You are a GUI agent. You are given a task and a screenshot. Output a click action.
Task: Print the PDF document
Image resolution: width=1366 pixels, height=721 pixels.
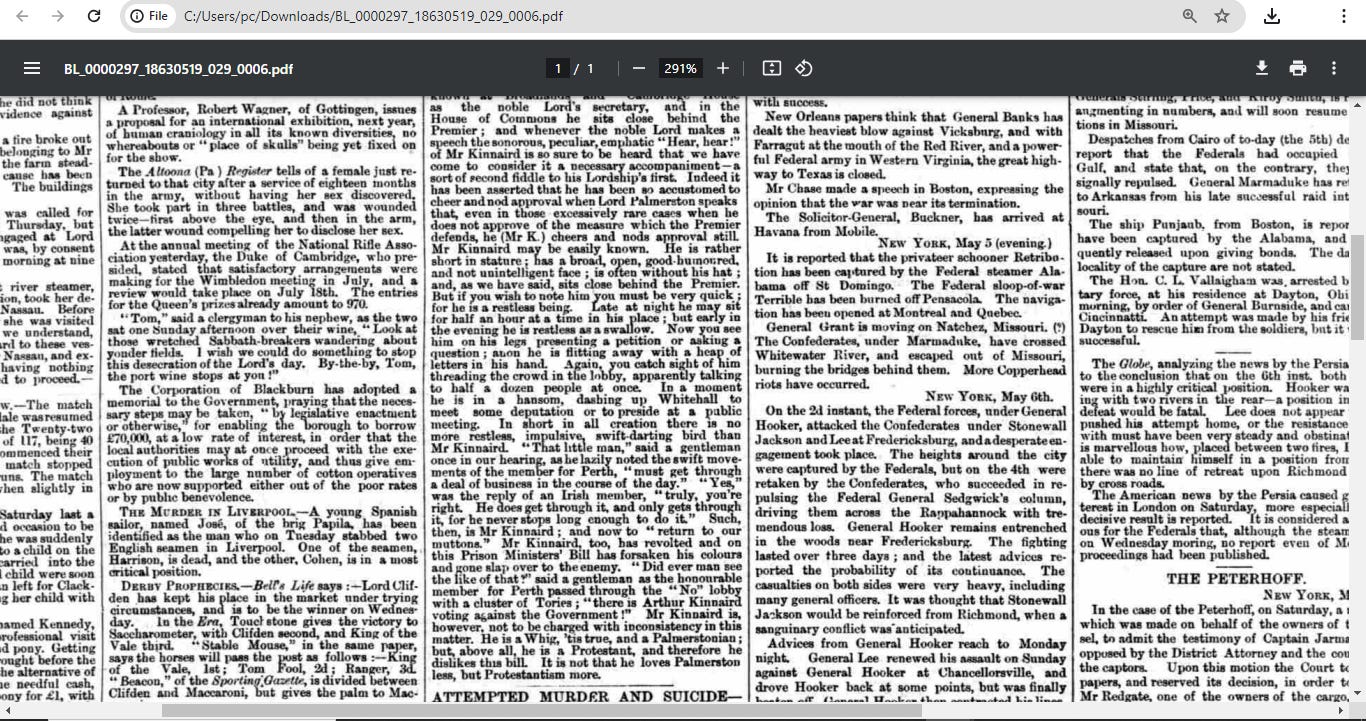tap(1298, 68)
